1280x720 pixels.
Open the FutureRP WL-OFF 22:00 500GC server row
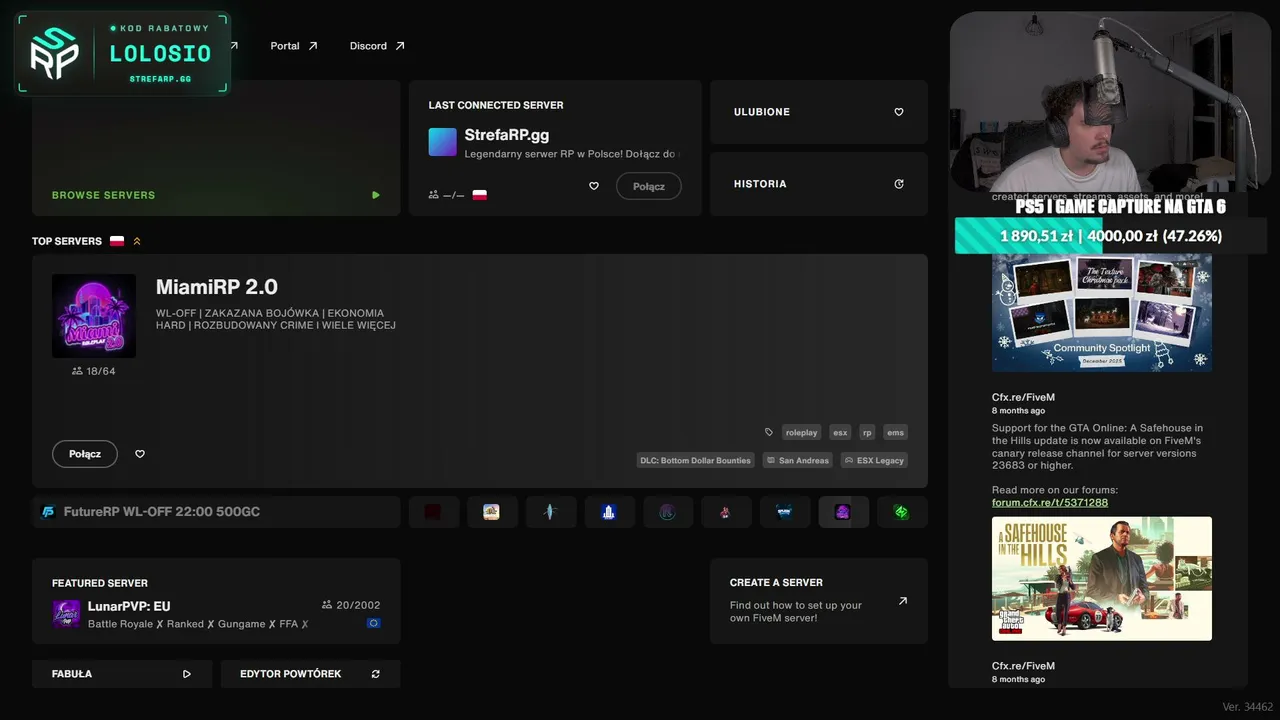(x=216, y=512)
